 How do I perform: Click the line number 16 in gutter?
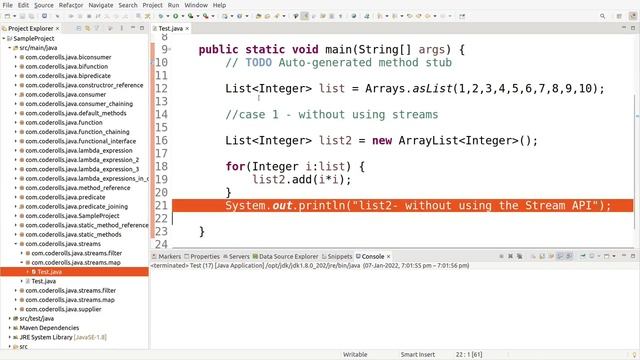coord(161,140)
